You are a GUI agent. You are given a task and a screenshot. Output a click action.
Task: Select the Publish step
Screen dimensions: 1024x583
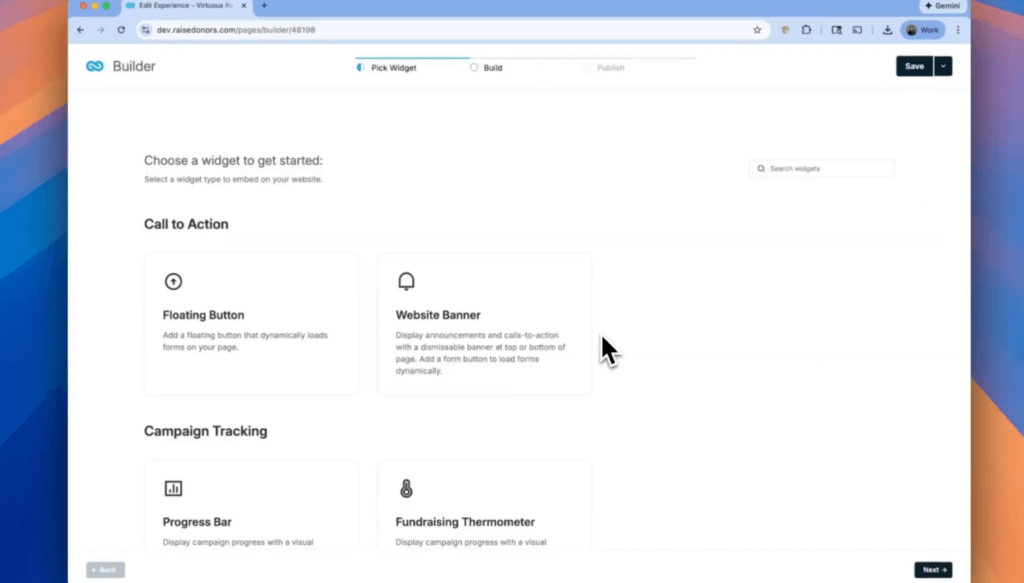[604, 68]
